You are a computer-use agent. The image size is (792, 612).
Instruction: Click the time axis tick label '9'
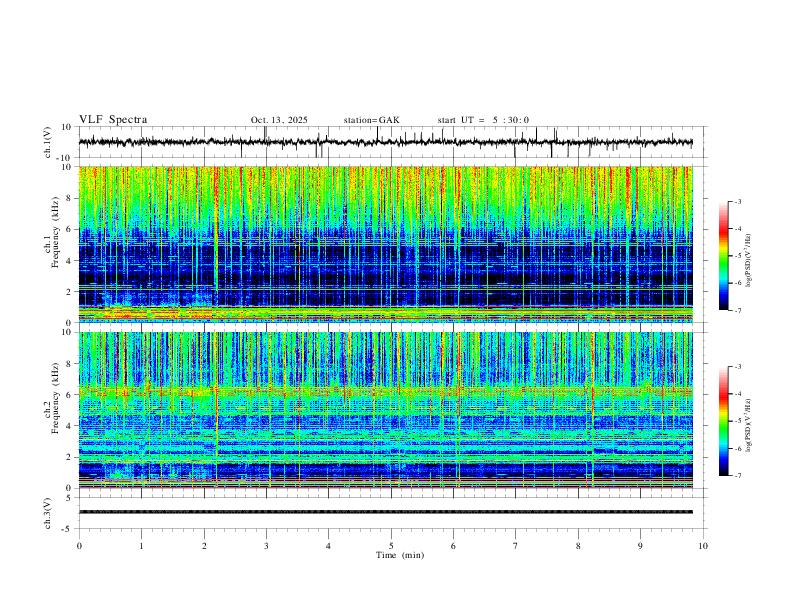click(x=640, y=546)
